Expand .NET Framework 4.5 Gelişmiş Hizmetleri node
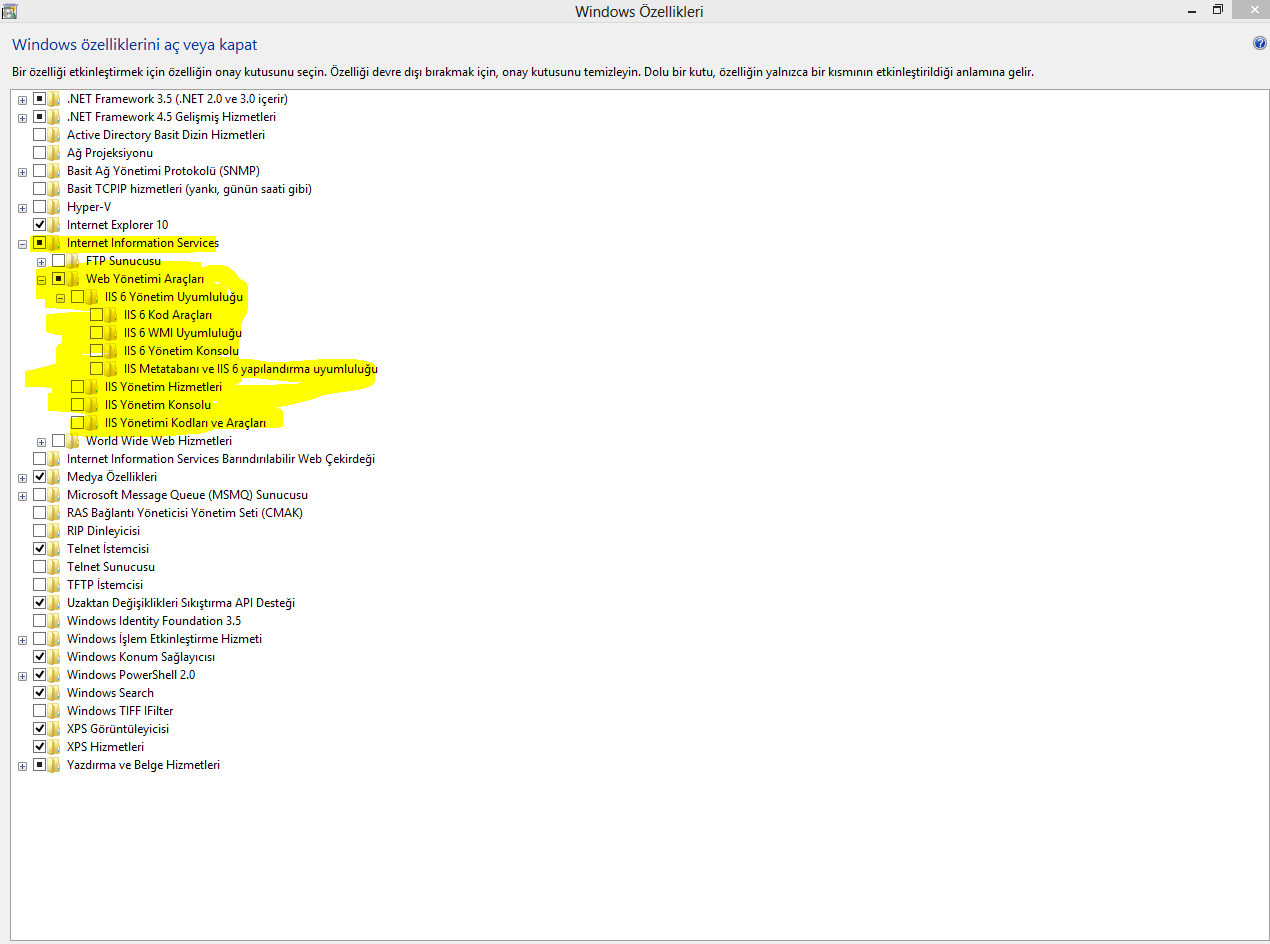The height and width of the screenshot is (944, 1270). point(22,118)
